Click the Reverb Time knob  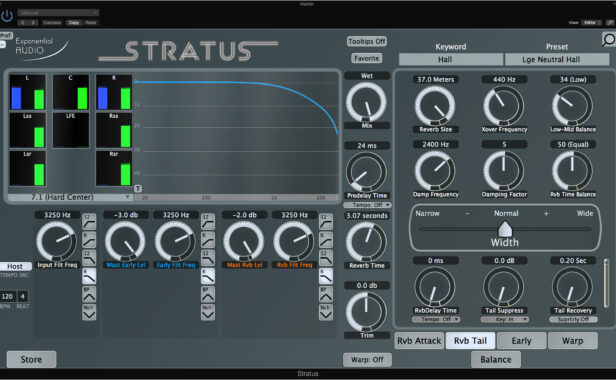click(x=367, y=241)
